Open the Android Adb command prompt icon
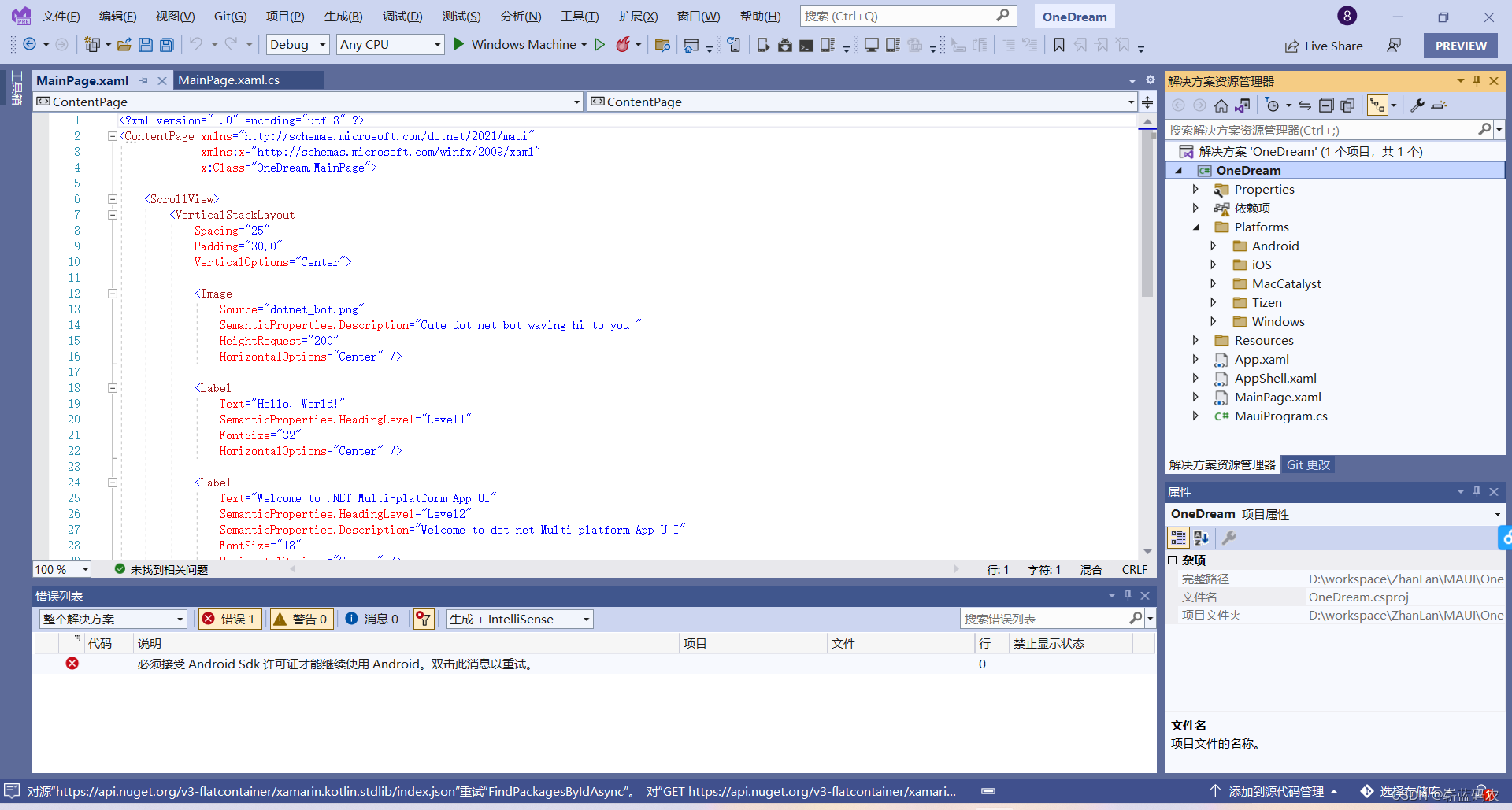Viewport: 1512px width, 810px height. click(806, 46)
